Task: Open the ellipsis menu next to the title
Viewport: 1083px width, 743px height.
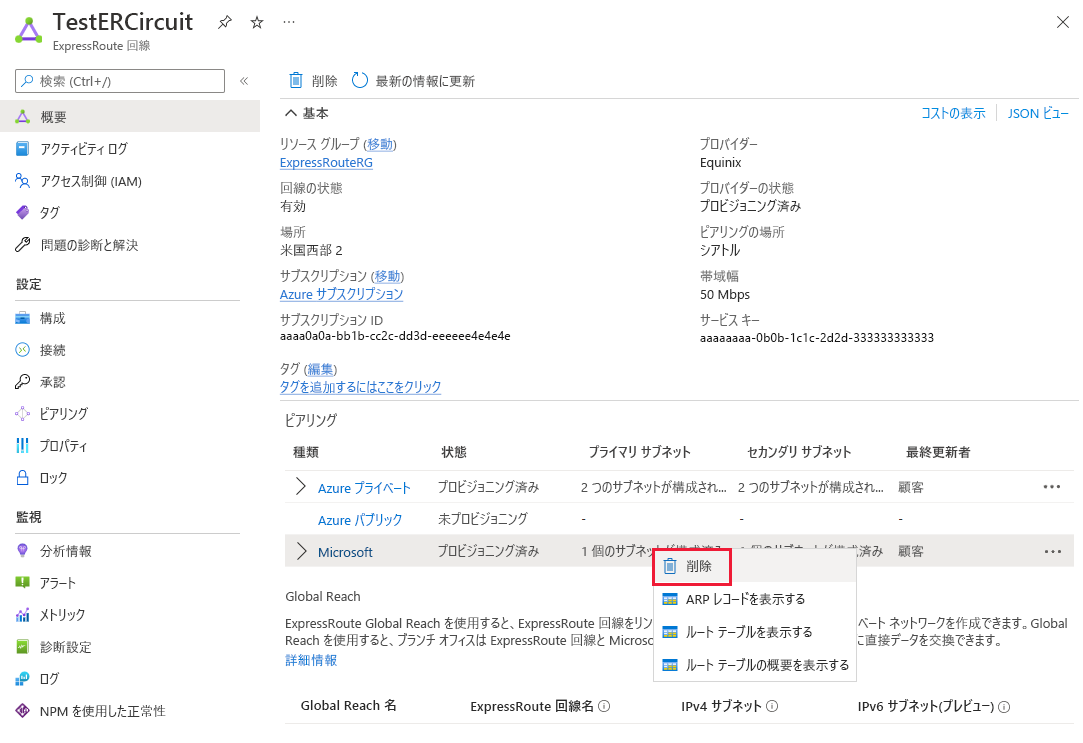Action: tap(289, 22)
